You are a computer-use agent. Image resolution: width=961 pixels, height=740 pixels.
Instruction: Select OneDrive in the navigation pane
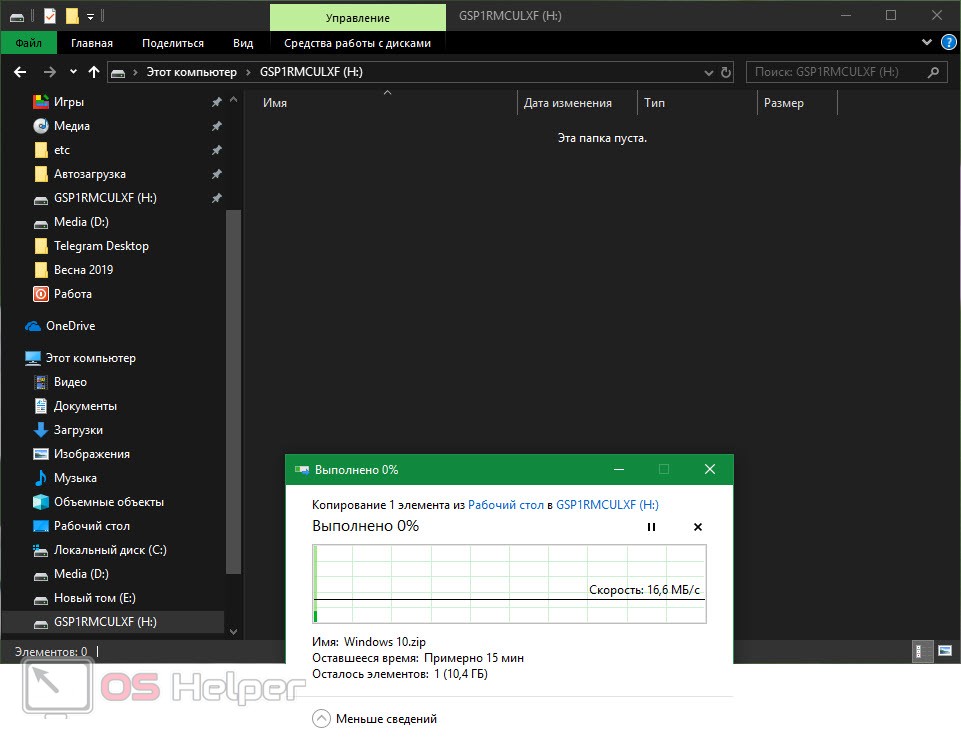pyautogui.click(x=70, y=326)
